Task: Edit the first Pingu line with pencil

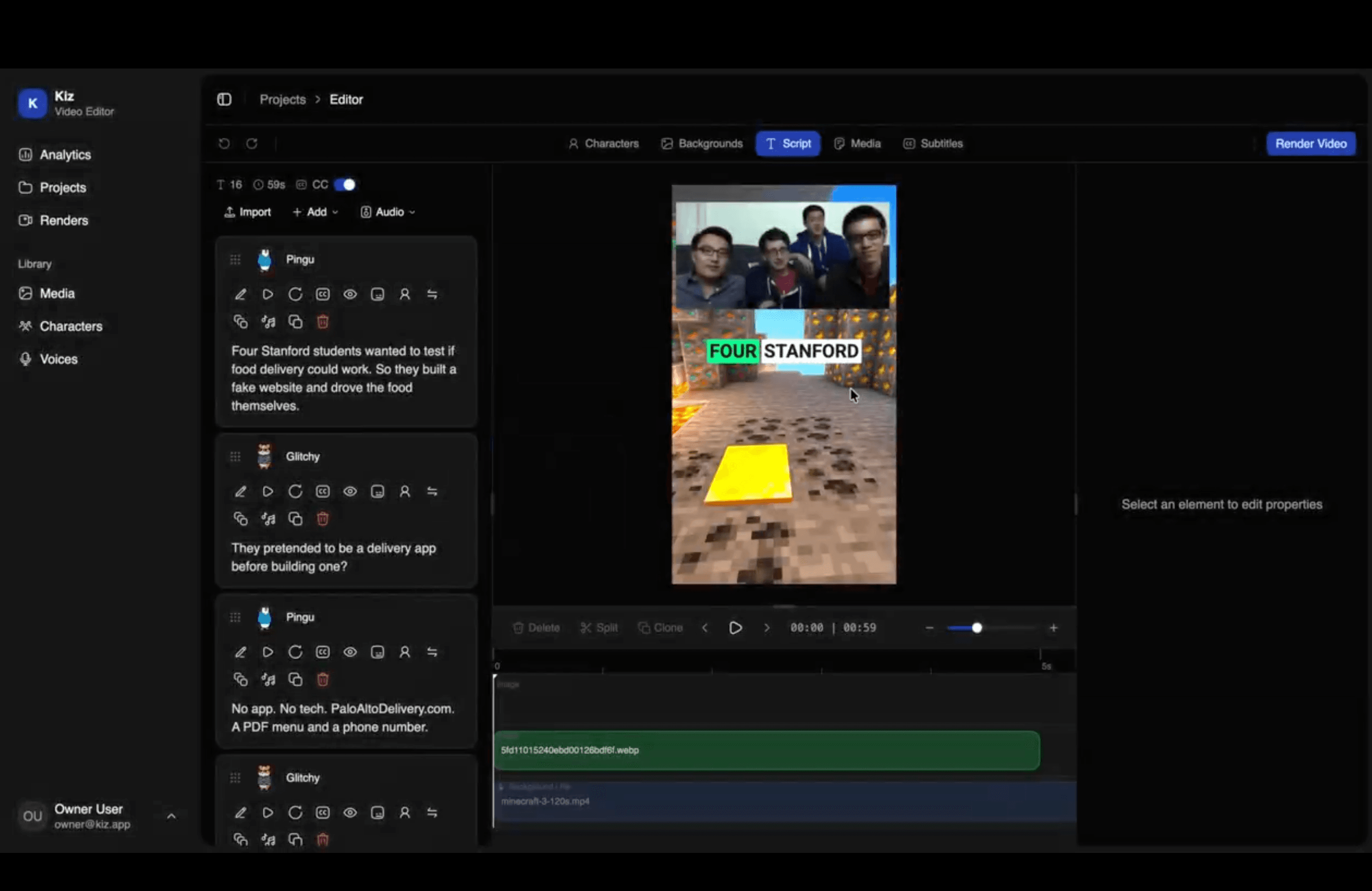Action: tap(240, 294)
